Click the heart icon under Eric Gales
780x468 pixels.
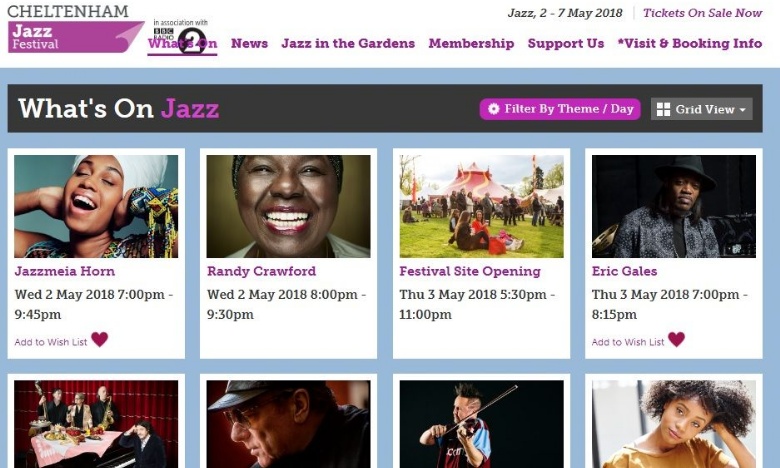pyautogui.click(x=677, y=340)
